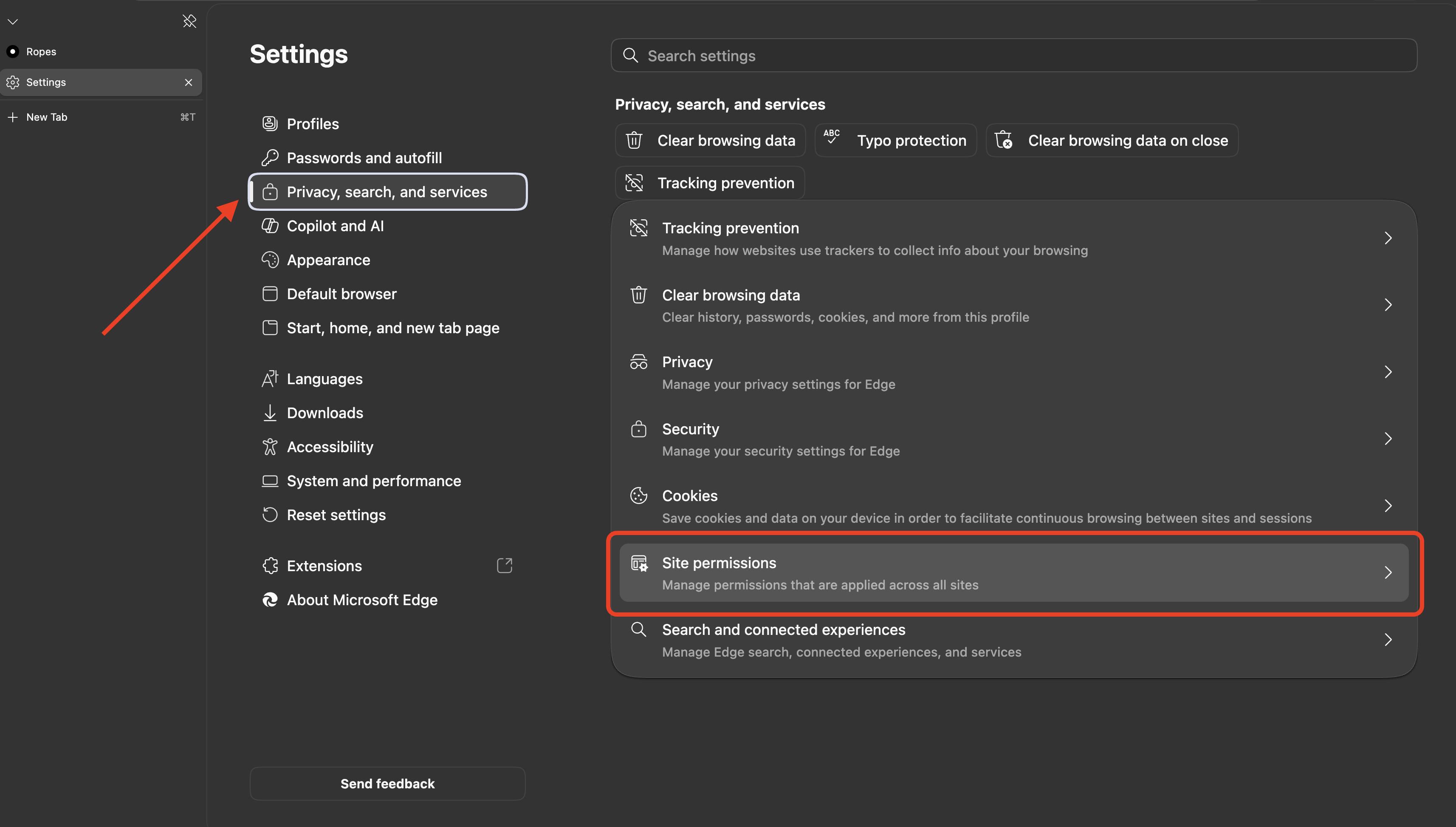1456x827 pixels.
Task: Expand Search and connected experiences chevron
Action: (1388, 640)
